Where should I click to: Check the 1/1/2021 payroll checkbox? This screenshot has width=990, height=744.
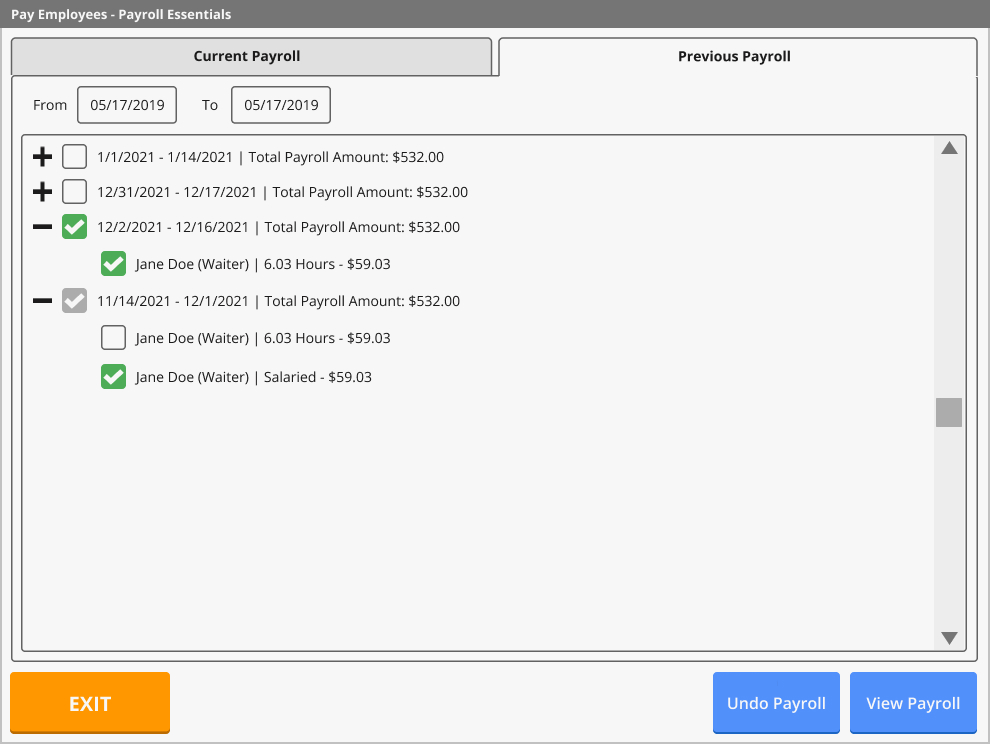(74, 156)
